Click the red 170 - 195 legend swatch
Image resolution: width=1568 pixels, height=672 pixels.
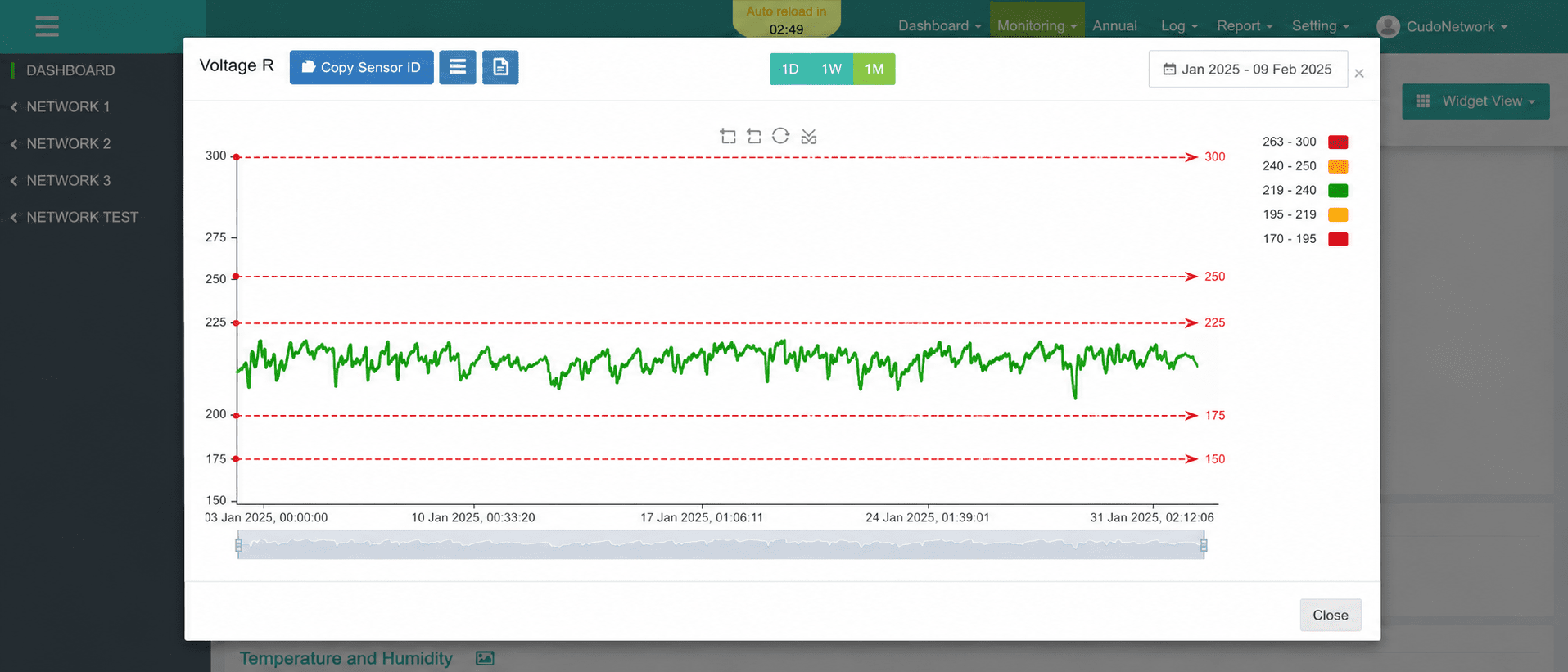[1338, 239]
